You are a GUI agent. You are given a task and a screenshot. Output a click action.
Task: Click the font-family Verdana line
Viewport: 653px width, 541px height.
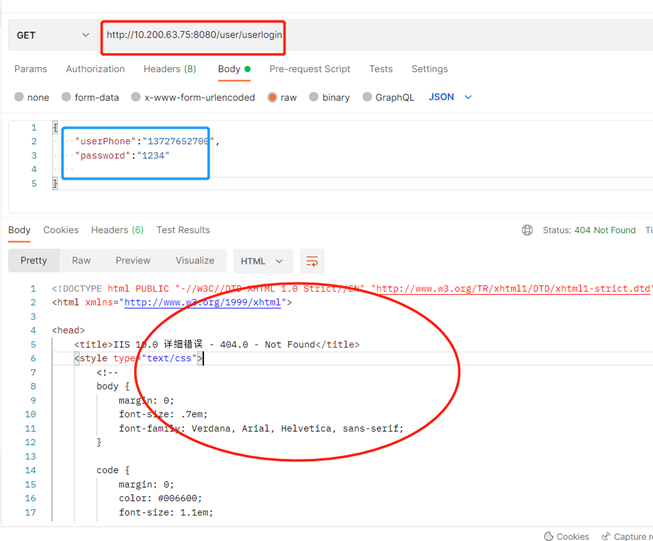261,428
